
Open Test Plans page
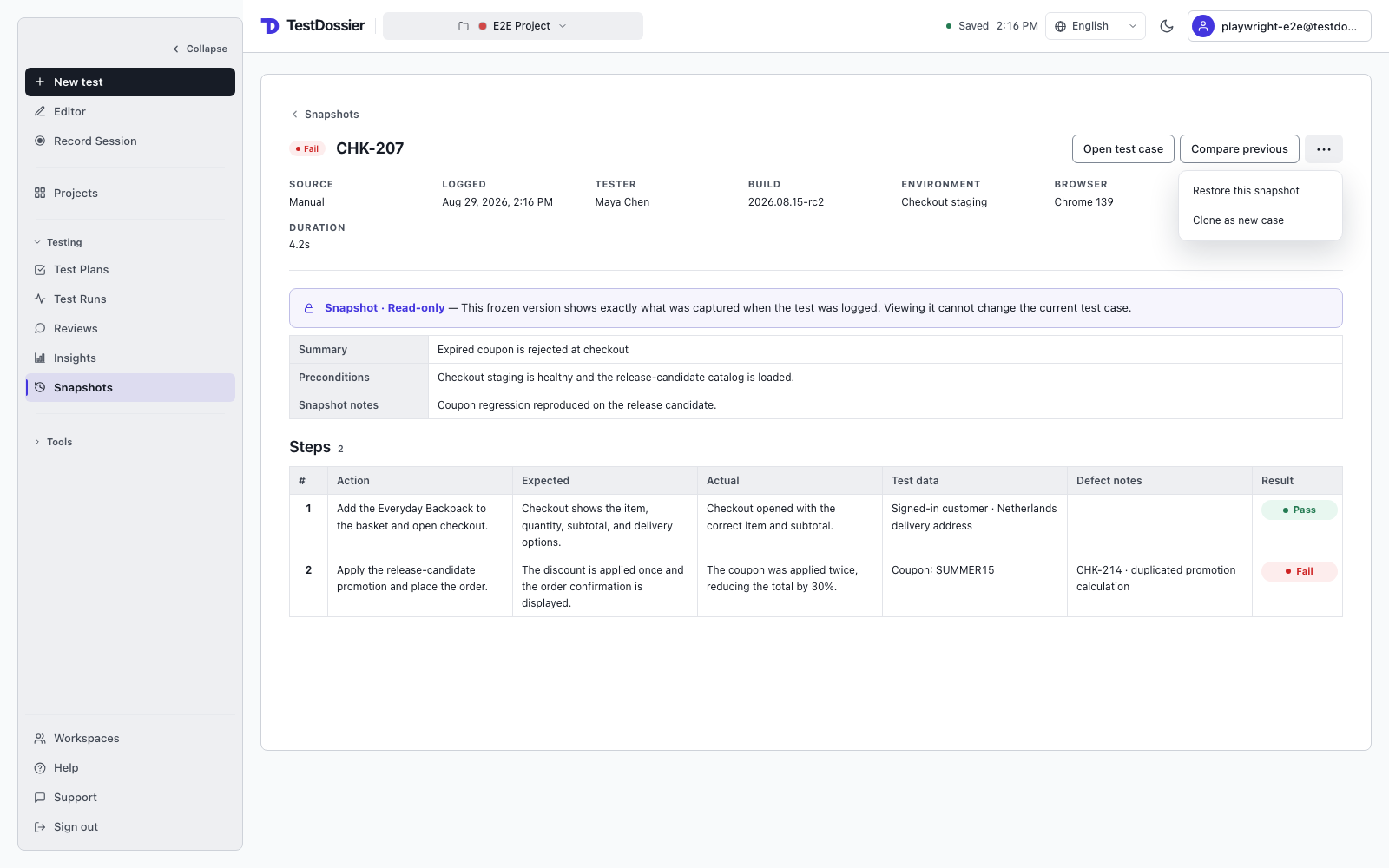tap(130, 269)
